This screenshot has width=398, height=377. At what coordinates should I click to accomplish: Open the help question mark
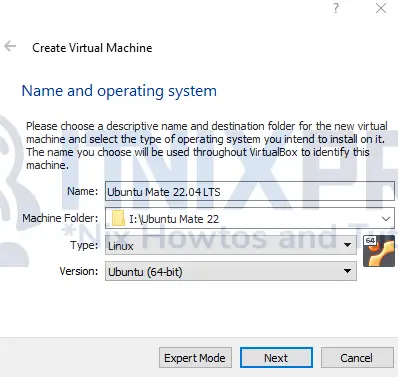[336, 8]
